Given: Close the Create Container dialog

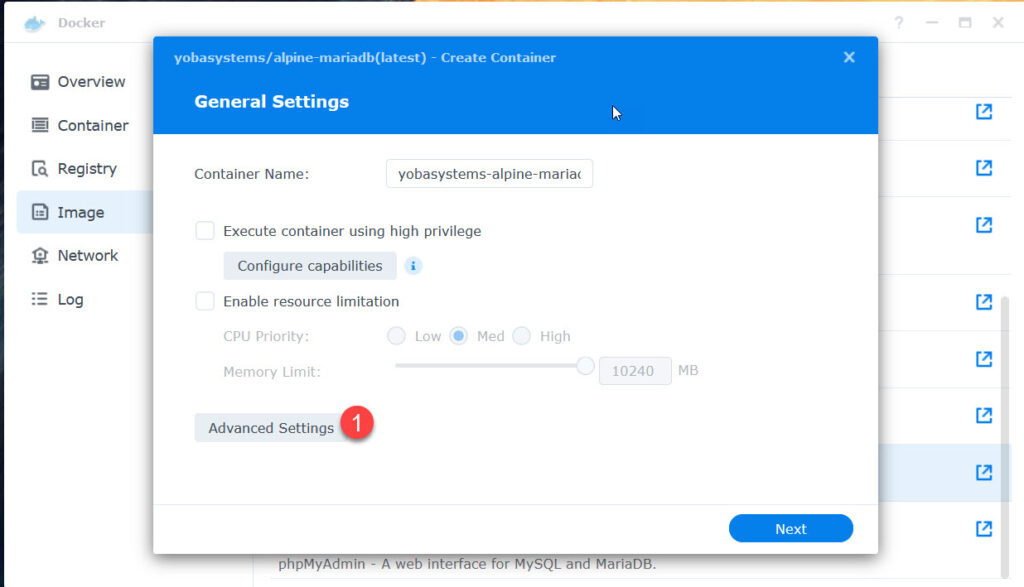Looking at the screenshot, I should 849,57.
